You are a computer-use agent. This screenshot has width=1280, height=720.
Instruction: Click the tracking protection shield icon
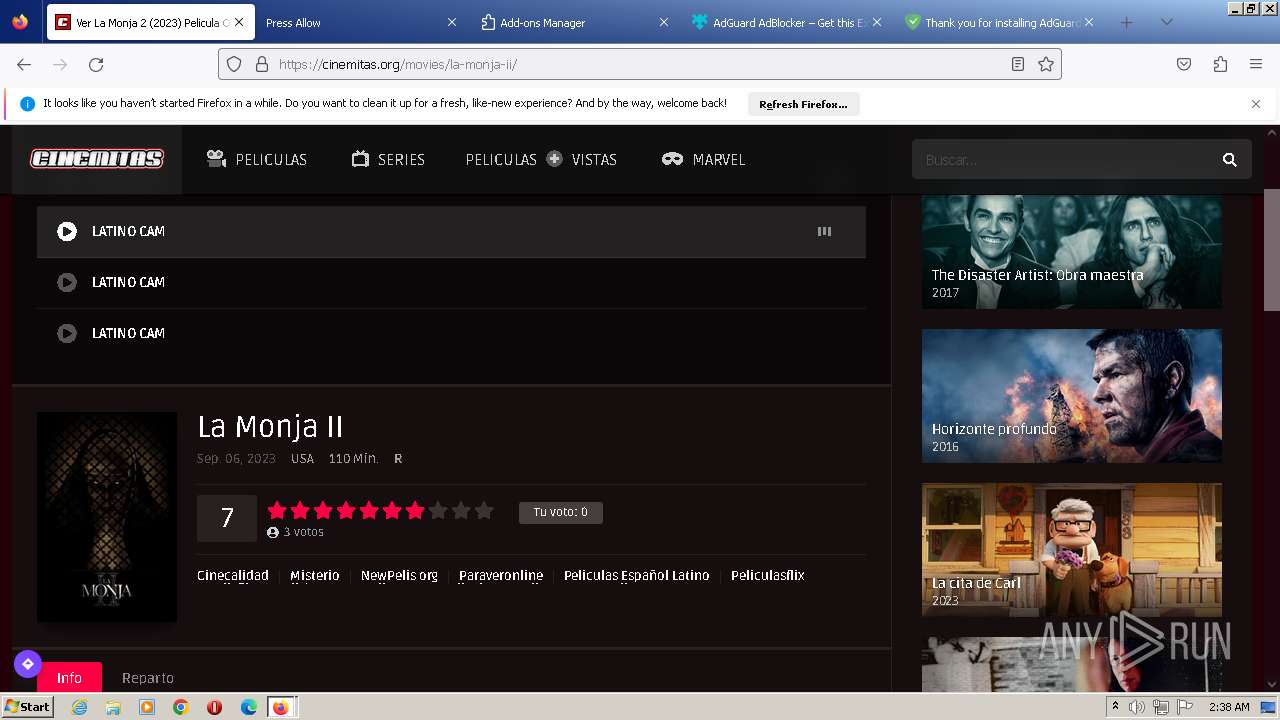coord(234,64)
